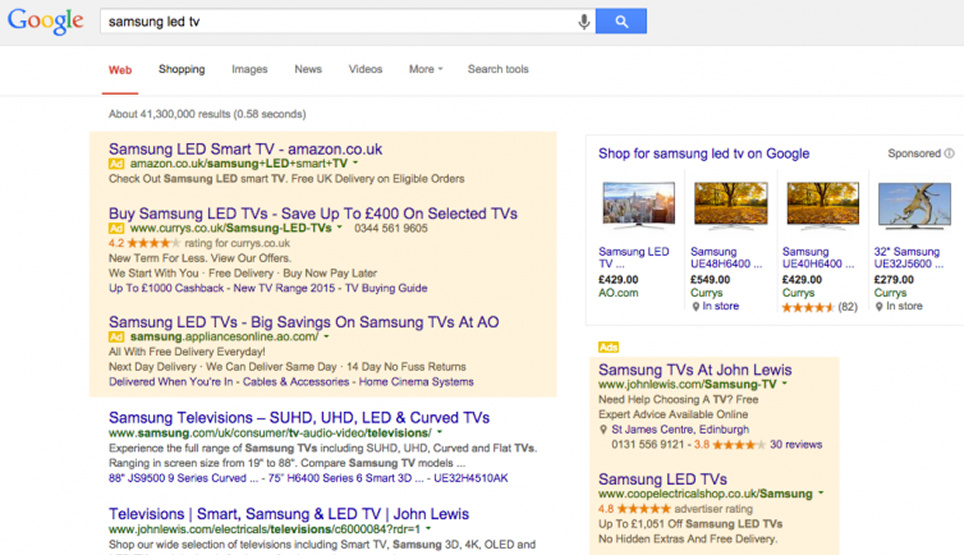Open Televisions John Lewis result link

[x=289, y=514]
